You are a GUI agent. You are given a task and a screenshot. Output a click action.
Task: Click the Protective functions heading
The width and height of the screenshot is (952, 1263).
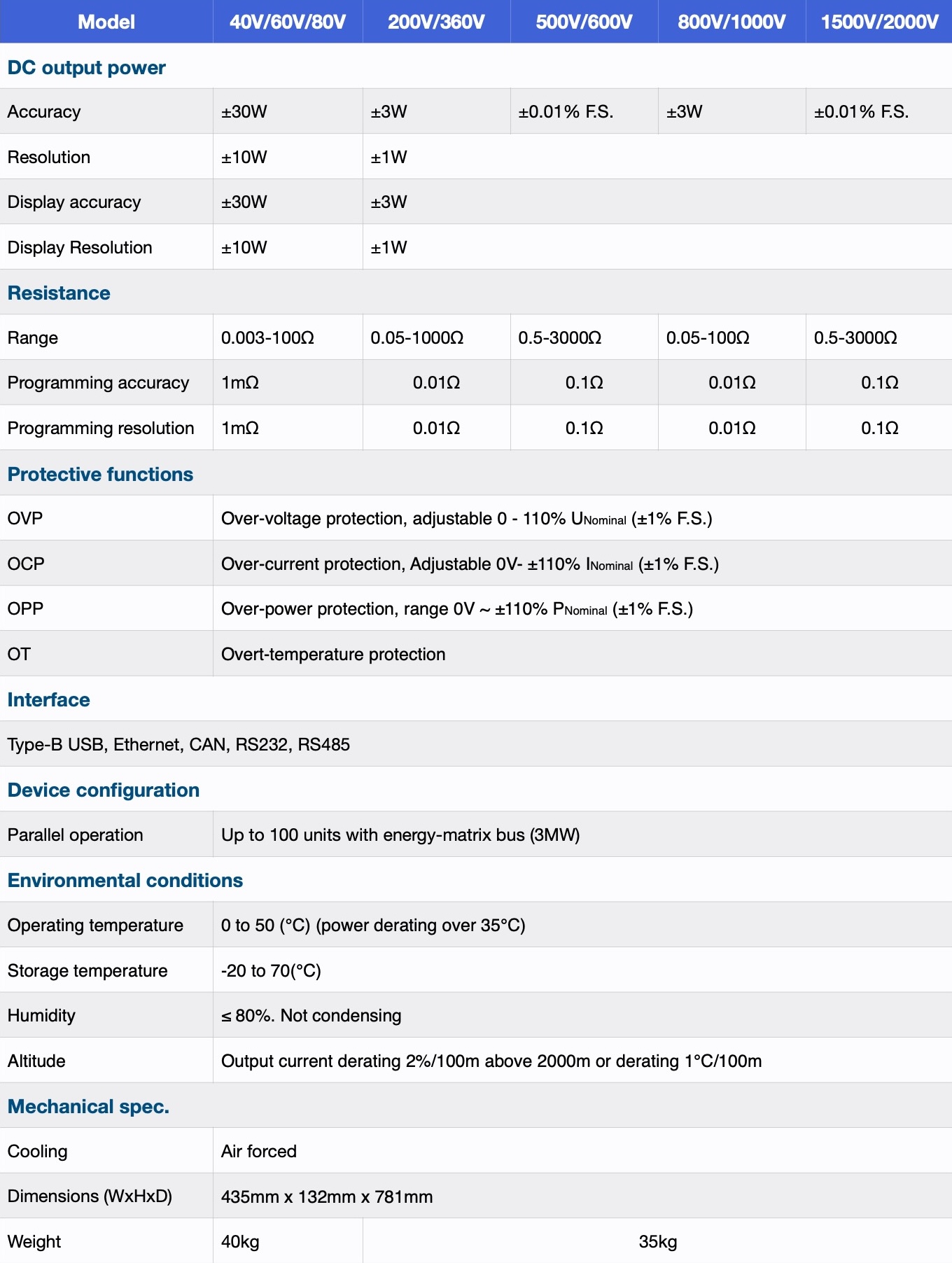point(100,474)
